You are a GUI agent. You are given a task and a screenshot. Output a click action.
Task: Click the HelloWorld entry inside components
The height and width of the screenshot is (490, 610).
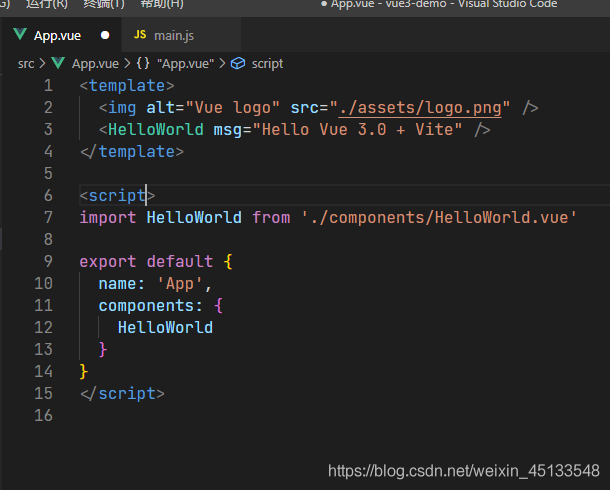tap(165, 327)
